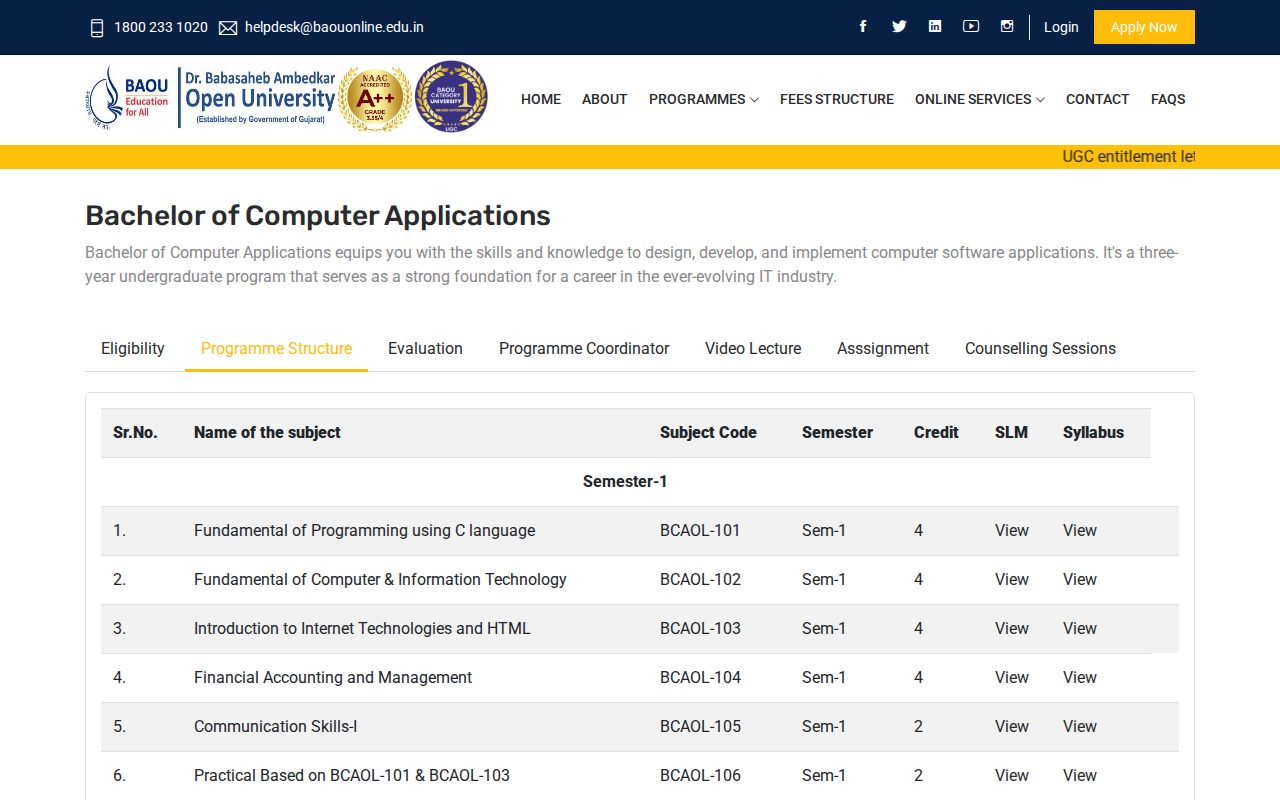Switch to the Asssignment tab

pyautogui.click(x=883, y=348)
